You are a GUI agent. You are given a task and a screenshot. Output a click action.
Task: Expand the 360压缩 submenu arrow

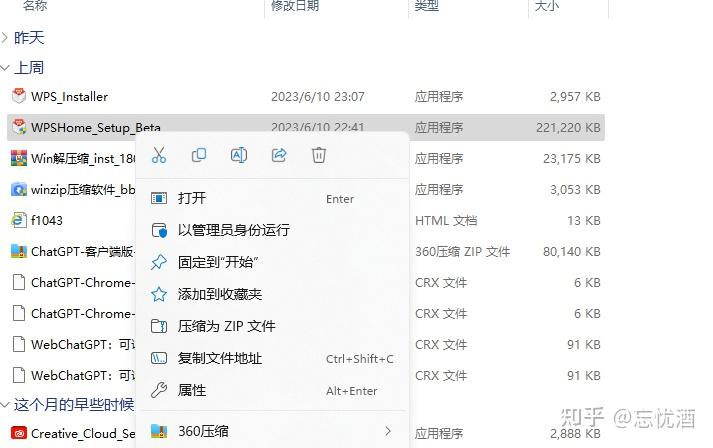387,431
